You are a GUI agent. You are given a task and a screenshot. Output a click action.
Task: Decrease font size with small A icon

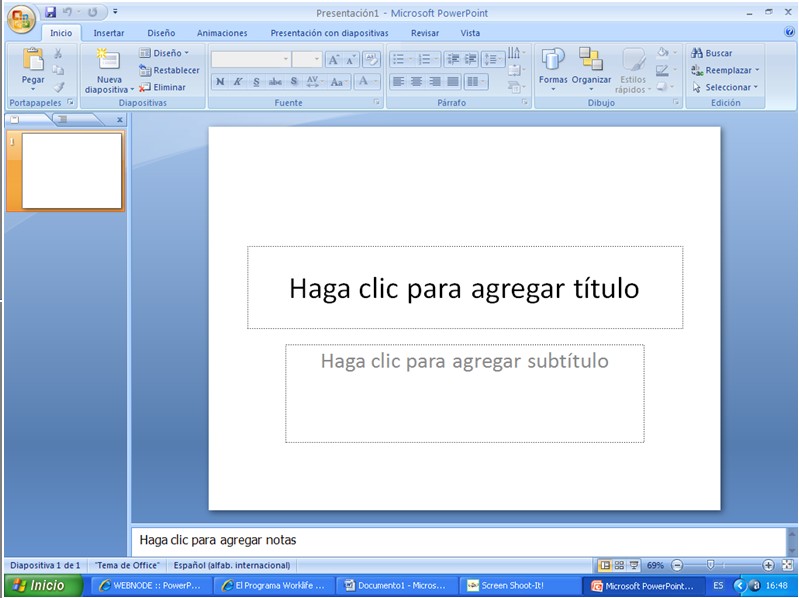(x=351, y=60)
